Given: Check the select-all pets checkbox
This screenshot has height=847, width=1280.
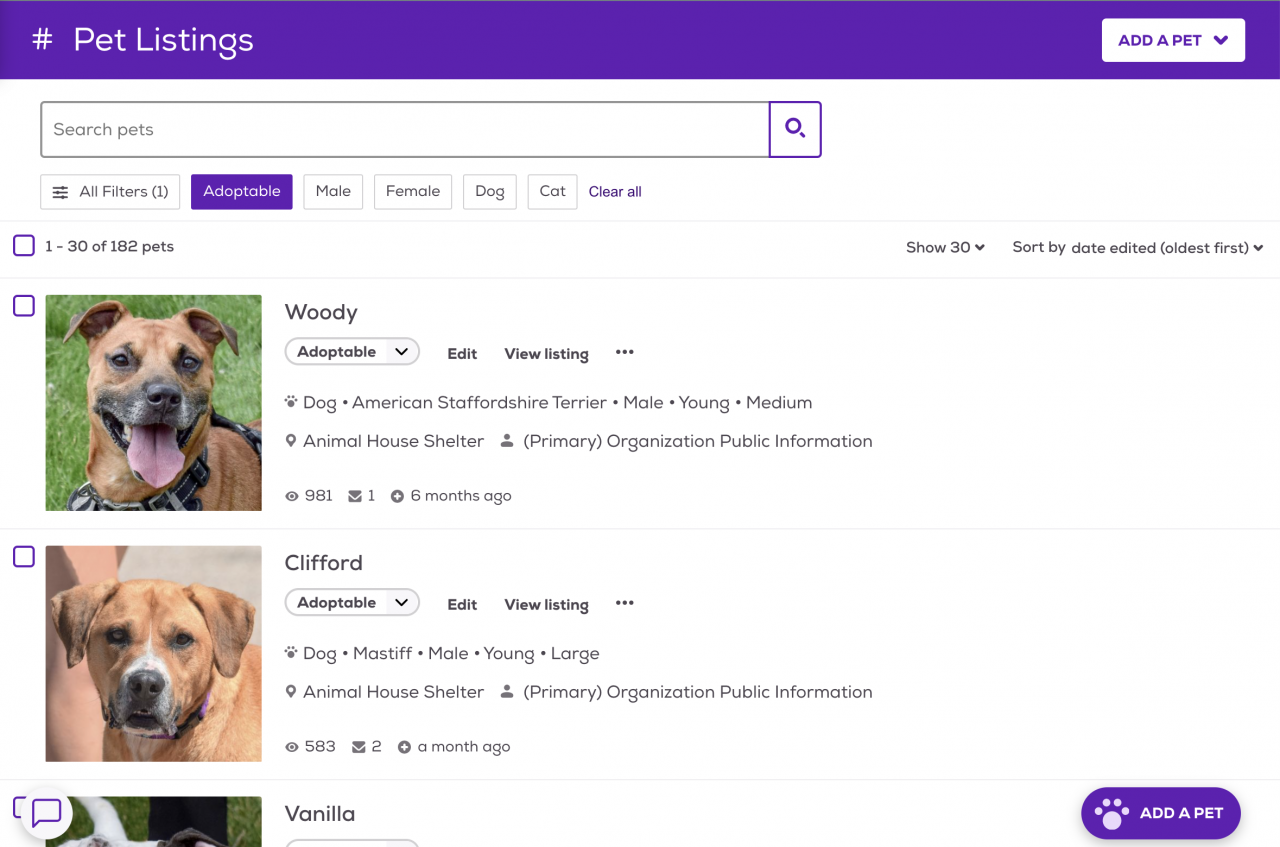Looking at the screenshot, I should pos(24,246).
